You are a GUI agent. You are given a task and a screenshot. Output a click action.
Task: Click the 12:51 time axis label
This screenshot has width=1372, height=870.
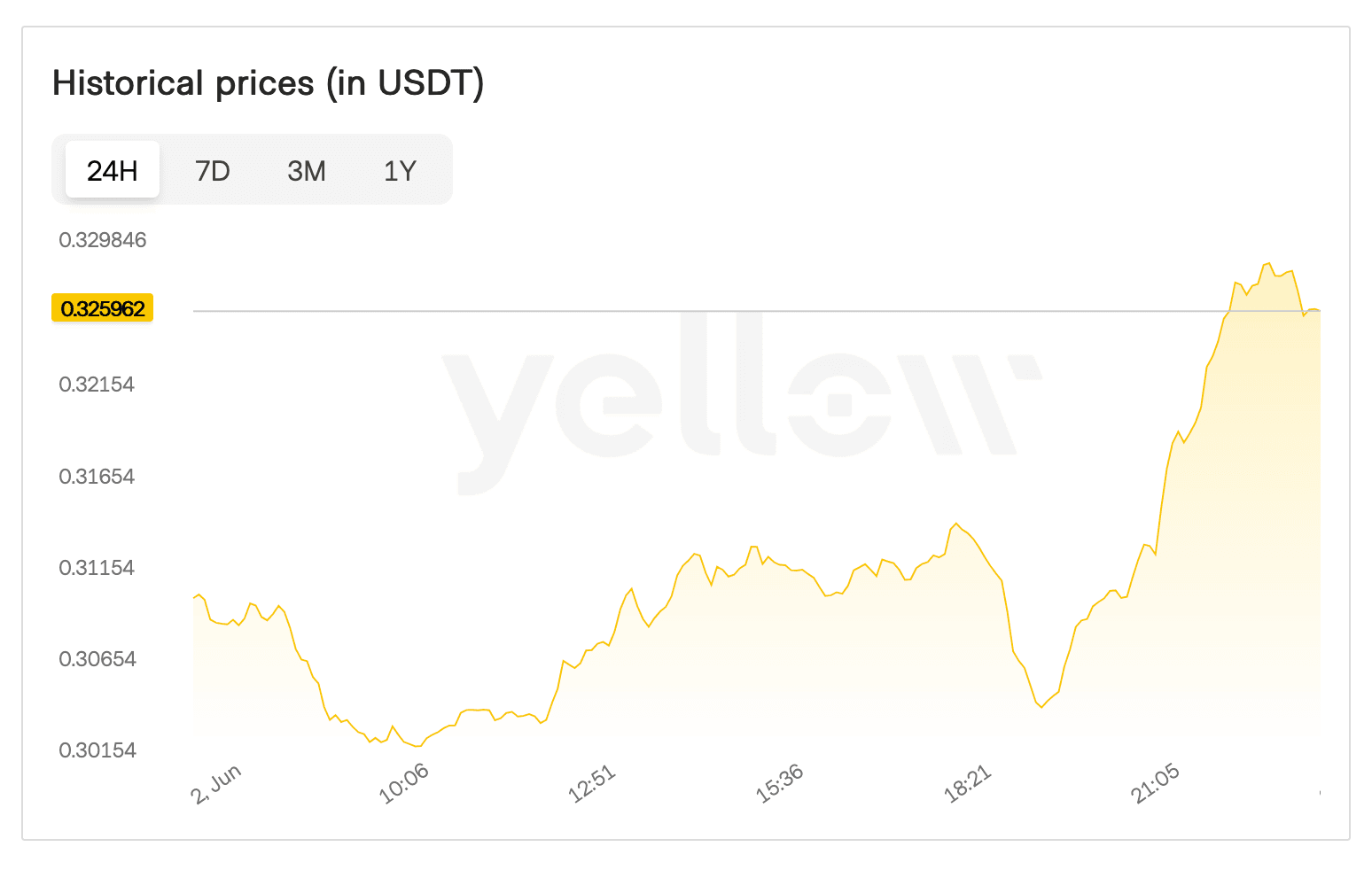[x=592, y=784]
